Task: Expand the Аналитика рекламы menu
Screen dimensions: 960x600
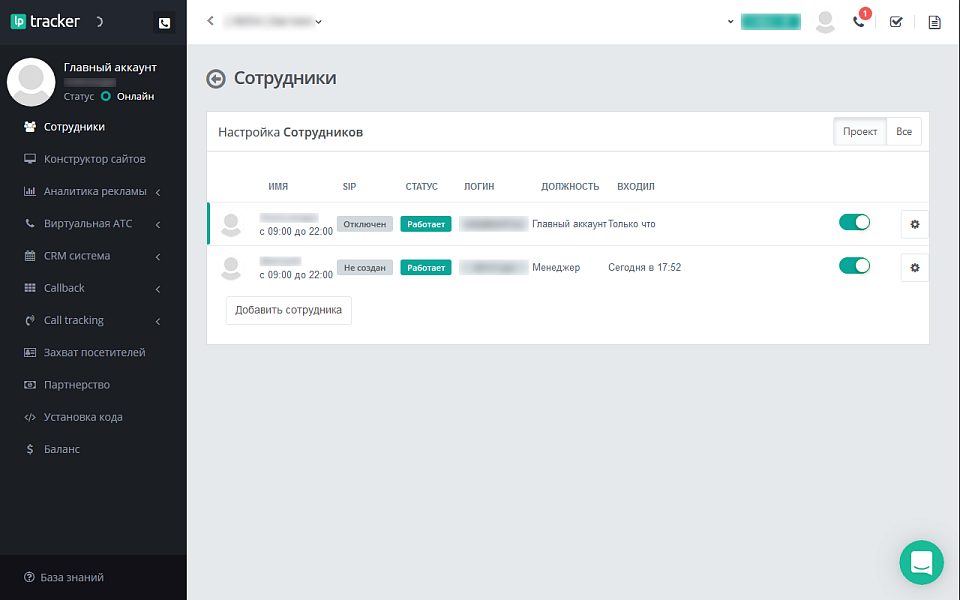Action: (93, 191)
